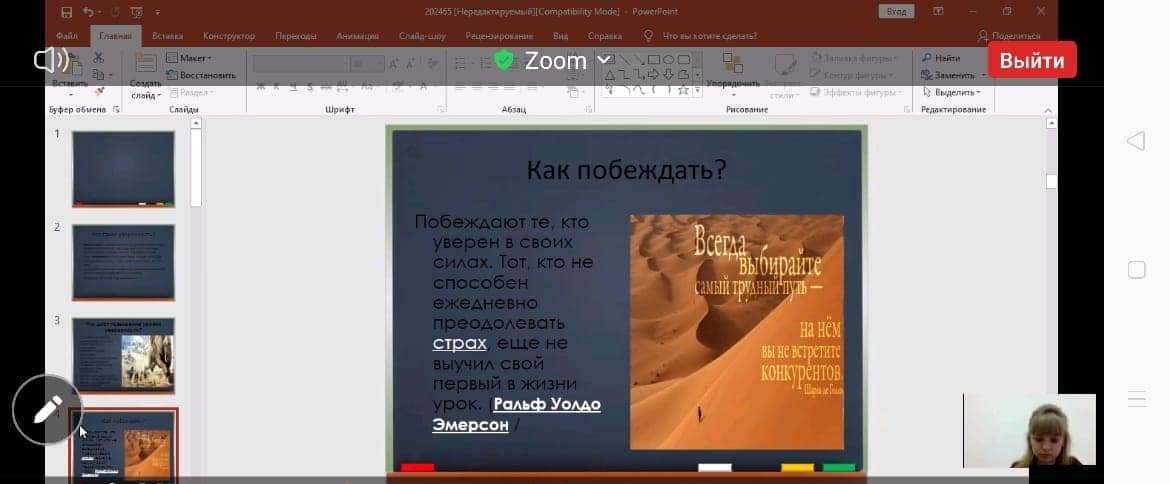Click the Упорядочить arrange icon
Viewport: 1170px width, 484px height.
733,70
